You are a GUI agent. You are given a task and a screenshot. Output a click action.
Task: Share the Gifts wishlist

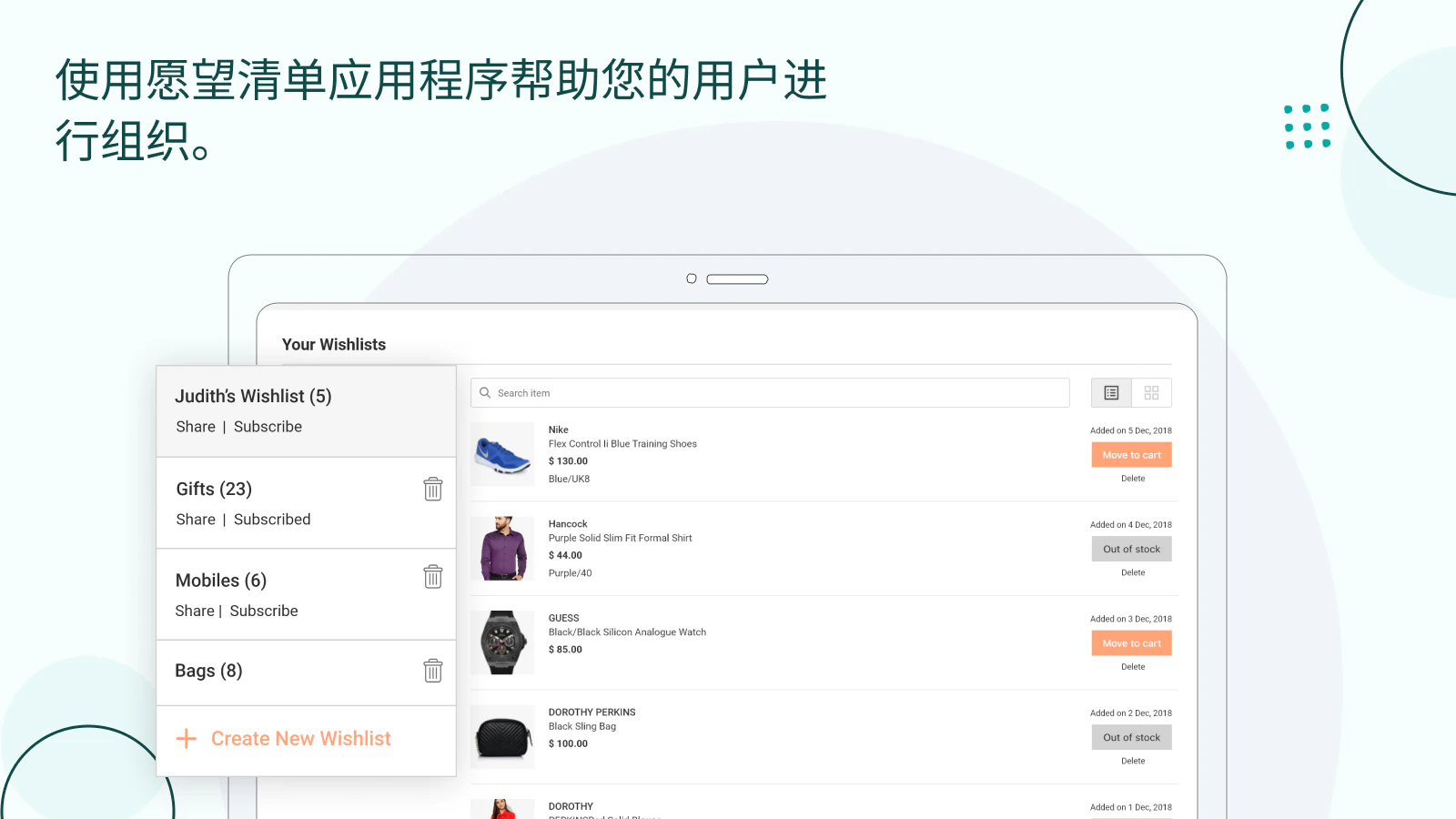point(196,520)
